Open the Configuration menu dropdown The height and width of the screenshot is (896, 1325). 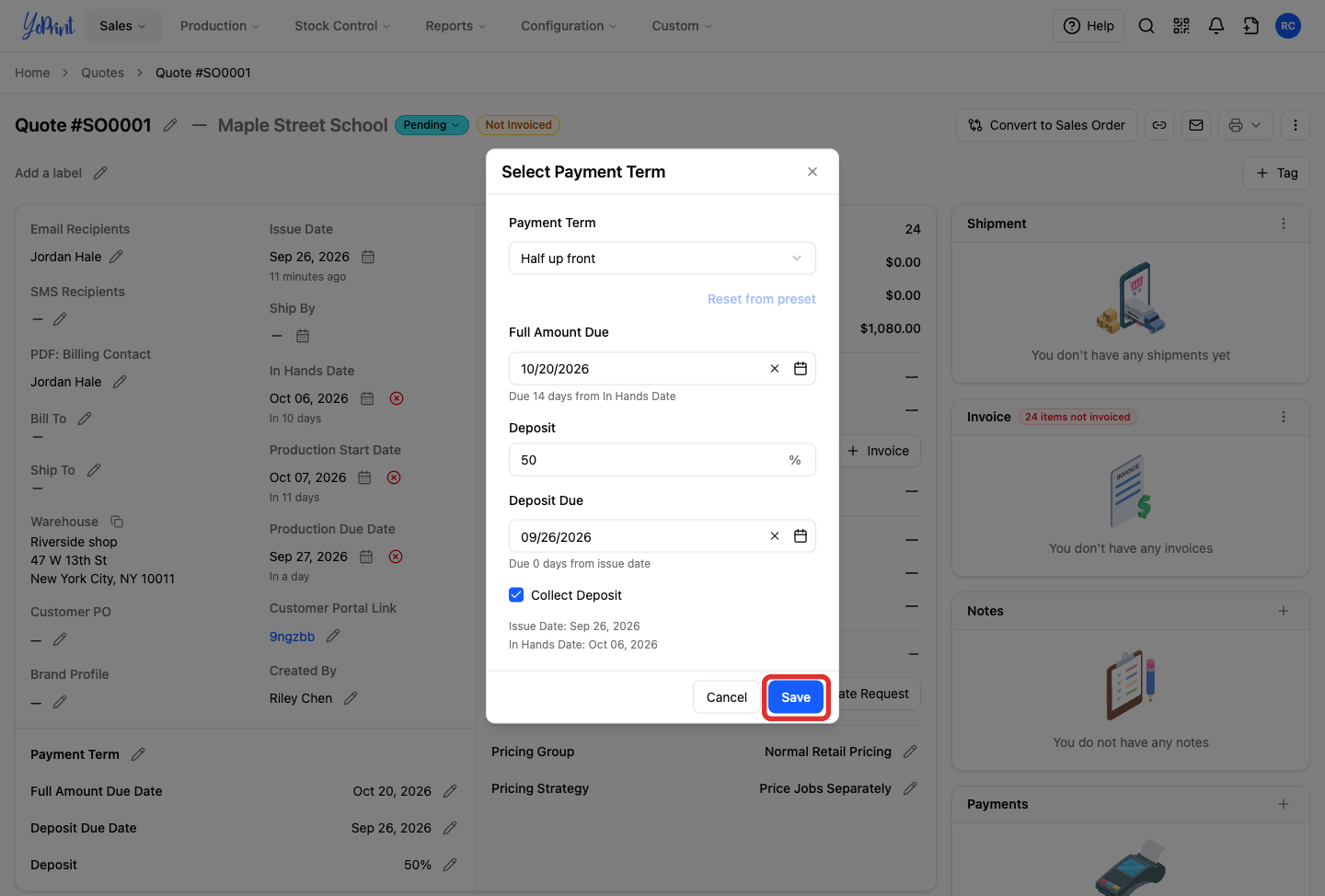569,26
